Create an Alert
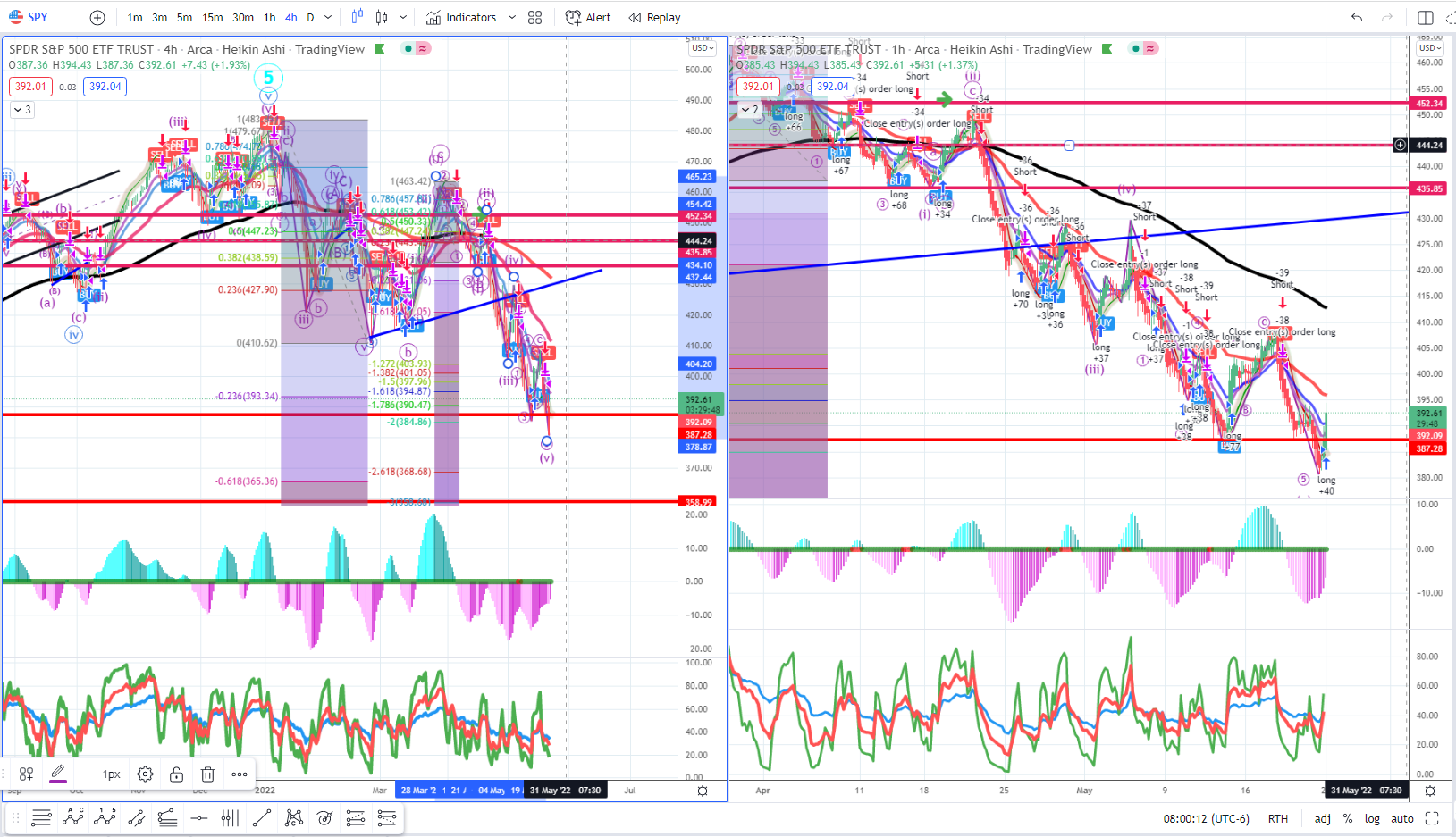This screenshot has width=1456, height=837. [588, 18]
